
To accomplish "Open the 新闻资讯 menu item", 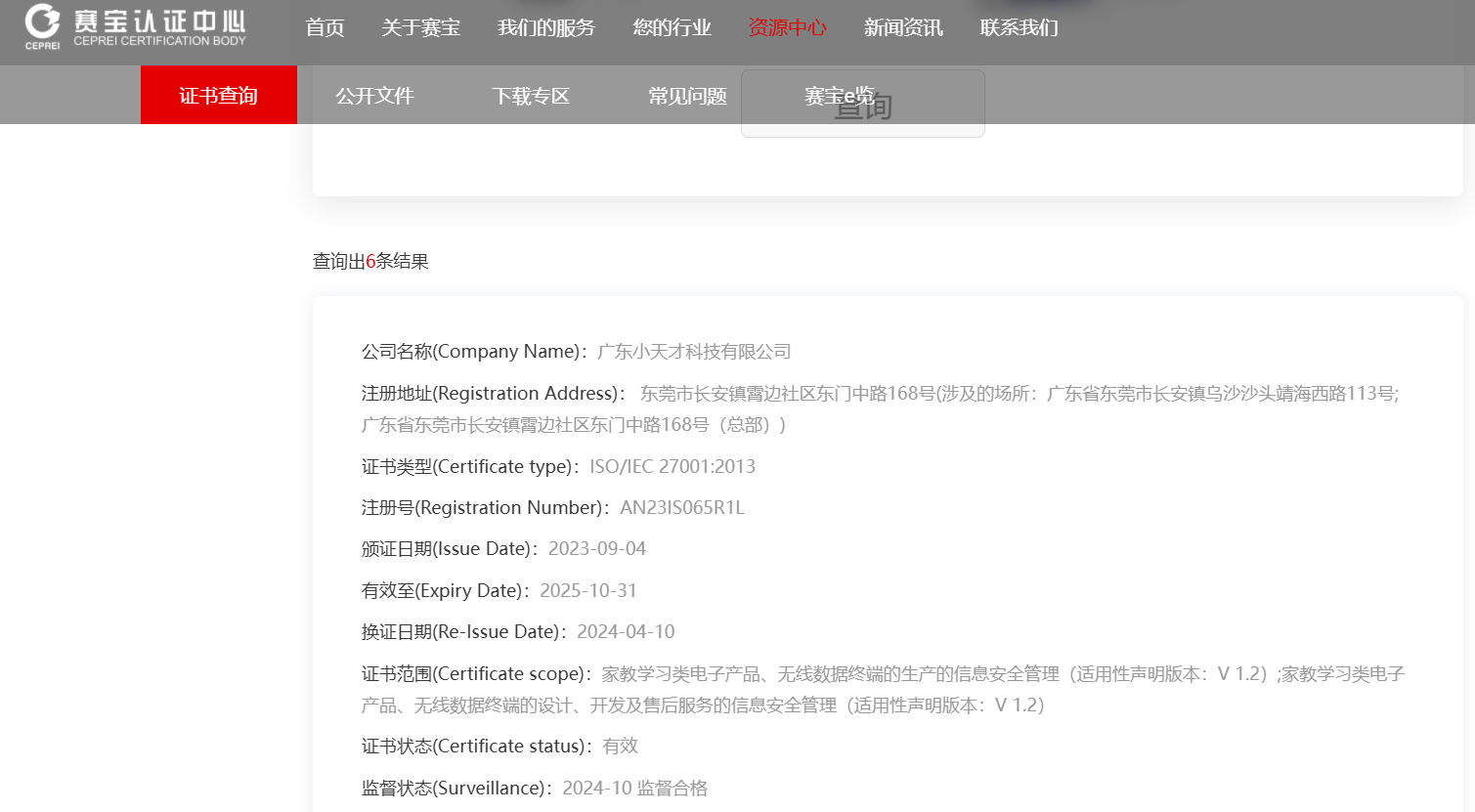I will tap(902, 28).
